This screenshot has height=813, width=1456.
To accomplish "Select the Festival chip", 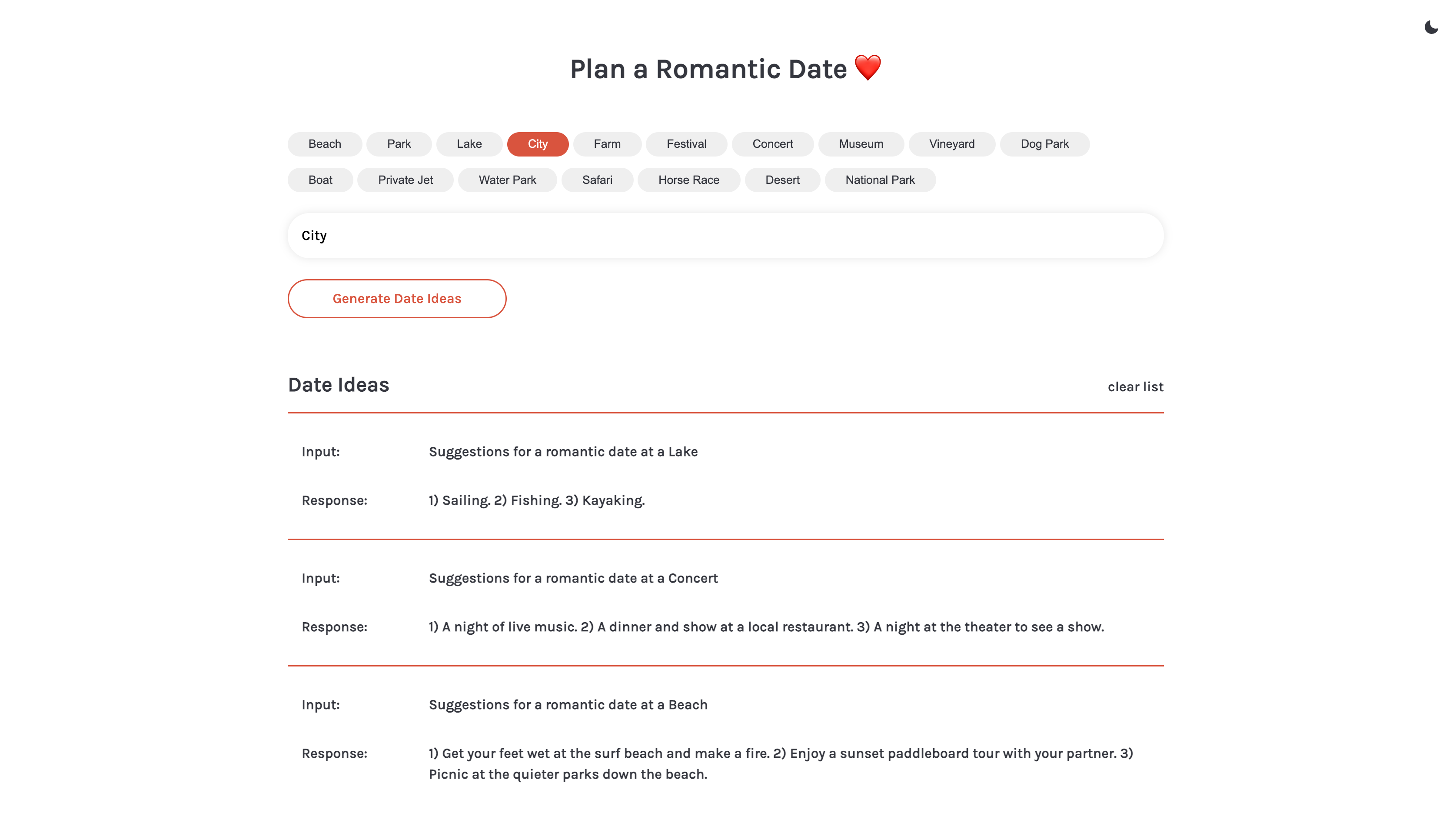I will (685, 144).
